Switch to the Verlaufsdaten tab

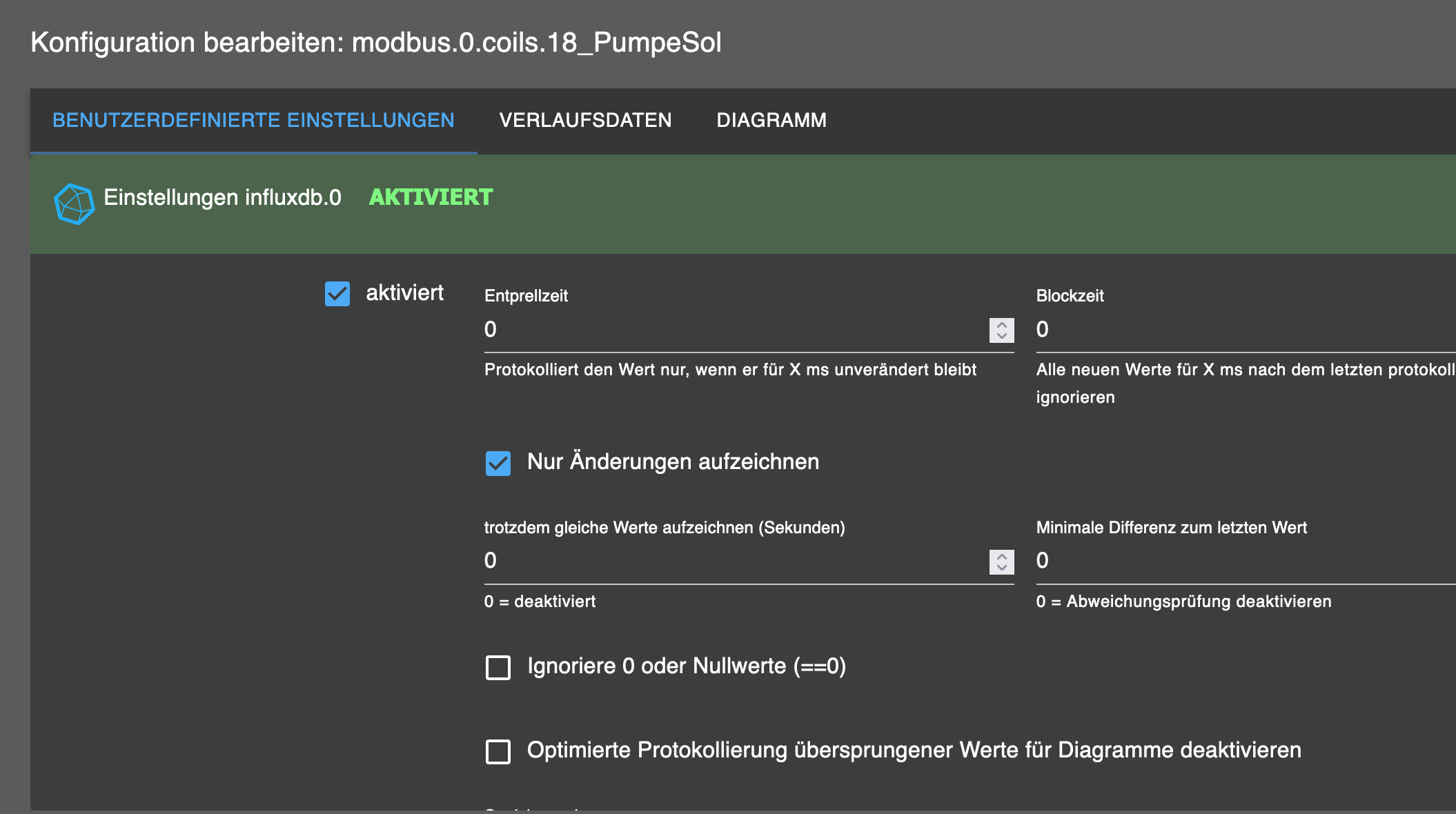586,119
